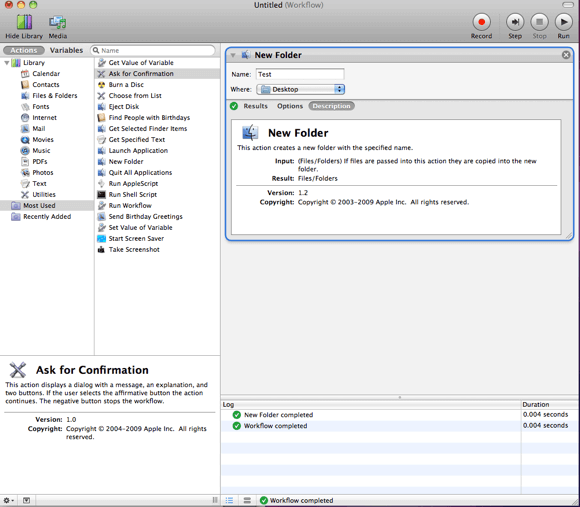This screenshot has width=580, height=507.
Task: Select Start Screen Saver action
Action: (136, 239)
